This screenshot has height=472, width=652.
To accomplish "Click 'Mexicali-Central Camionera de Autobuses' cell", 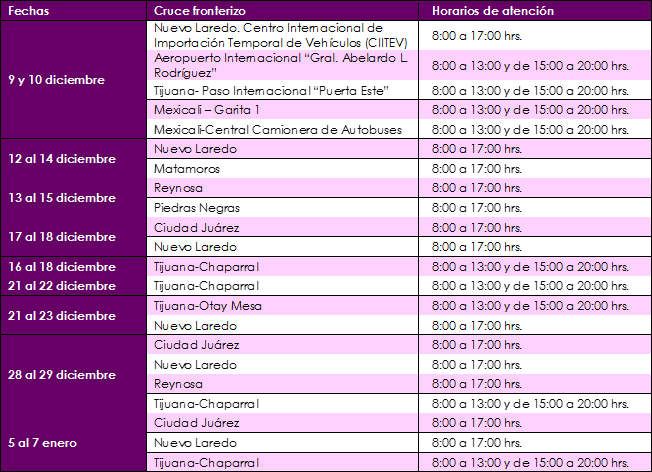I will pos(282,129).
